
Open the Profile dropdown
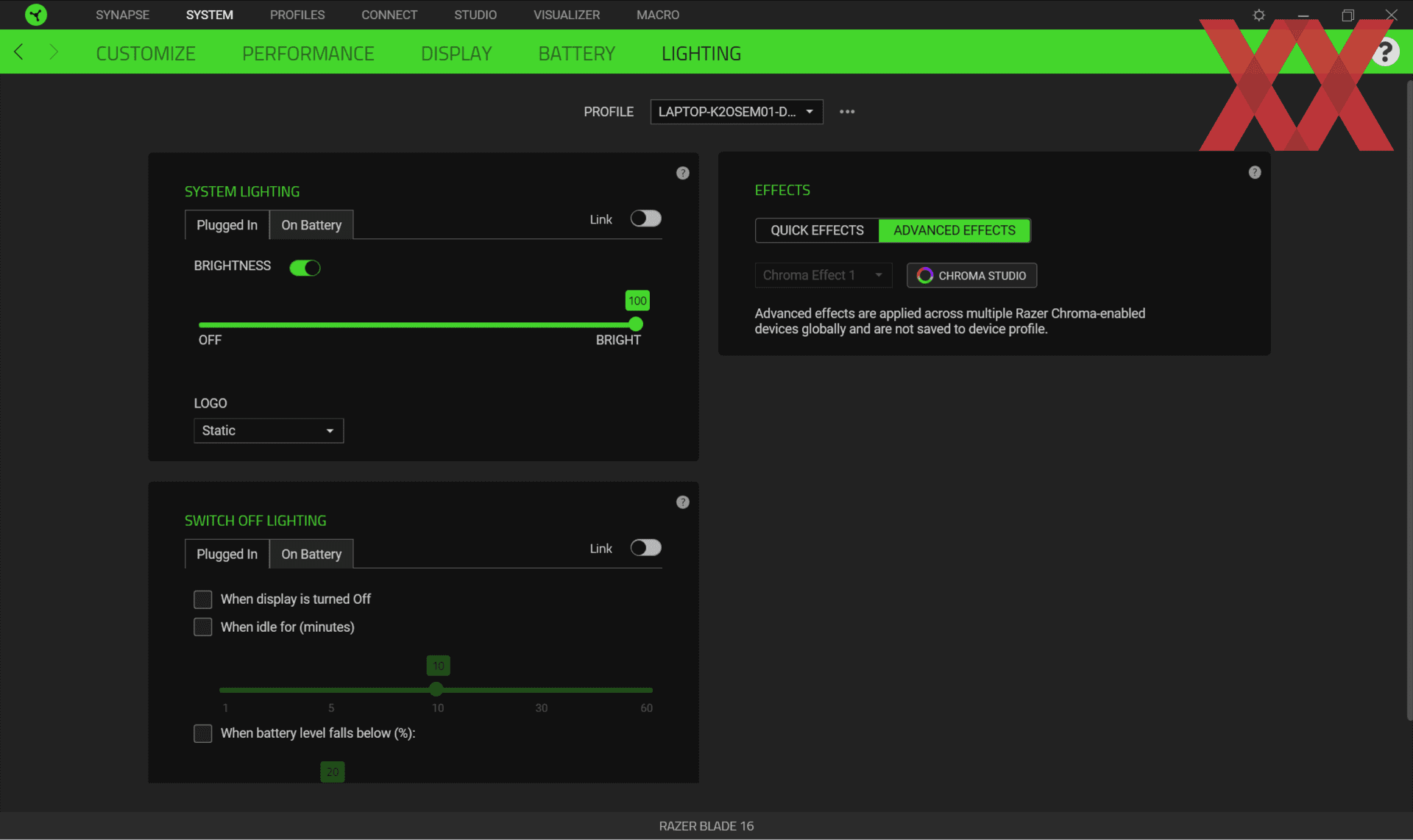click(737, 112)
